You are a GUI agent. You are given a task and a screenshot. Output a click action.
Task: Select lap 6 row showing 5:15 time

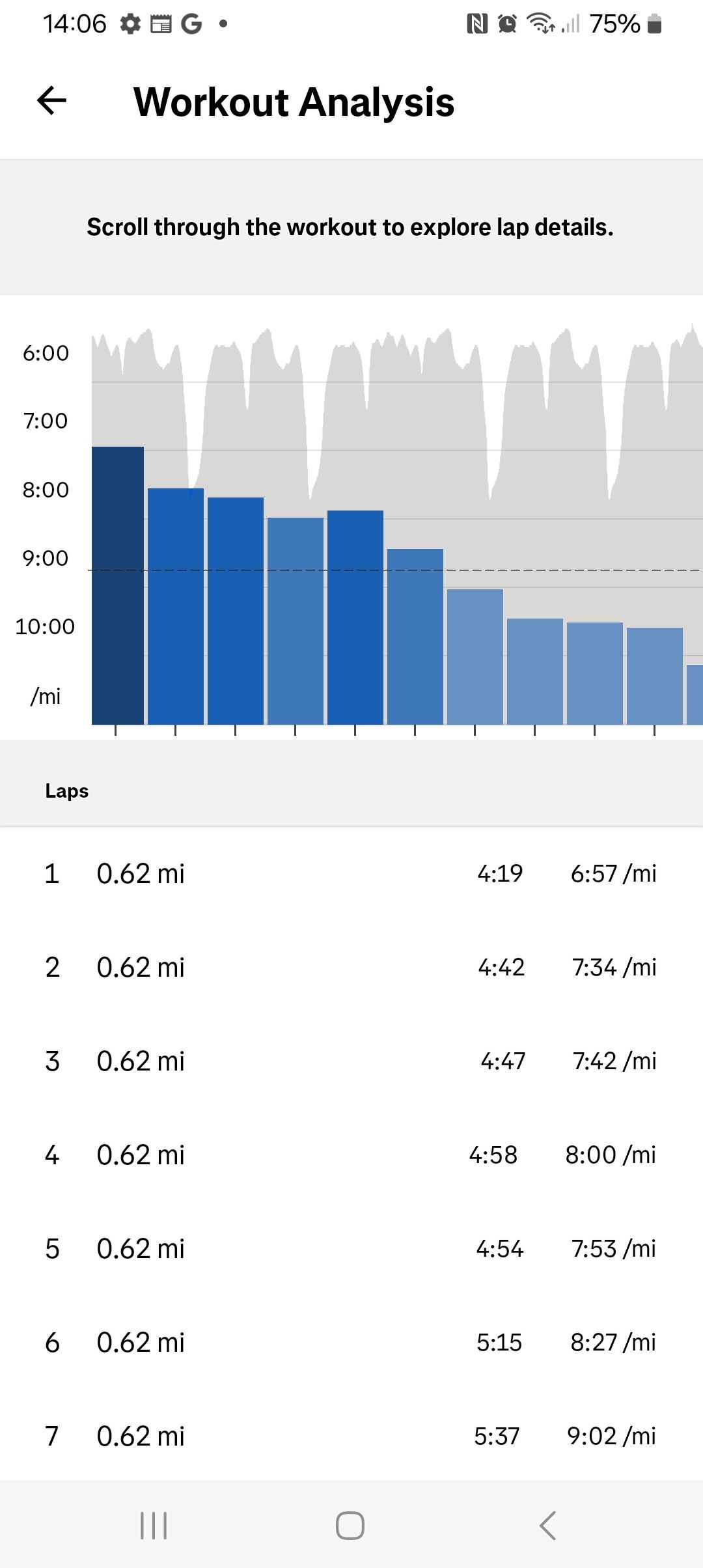click(351, 1342)
